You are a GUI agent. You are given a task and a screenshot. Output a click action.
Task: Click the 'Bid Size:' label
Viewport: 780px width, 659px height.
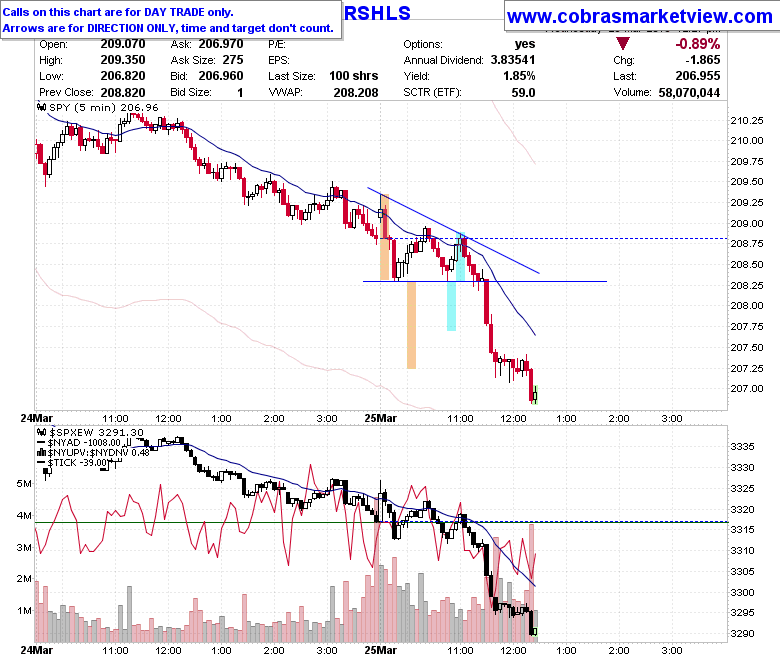[x=191, y=92]
